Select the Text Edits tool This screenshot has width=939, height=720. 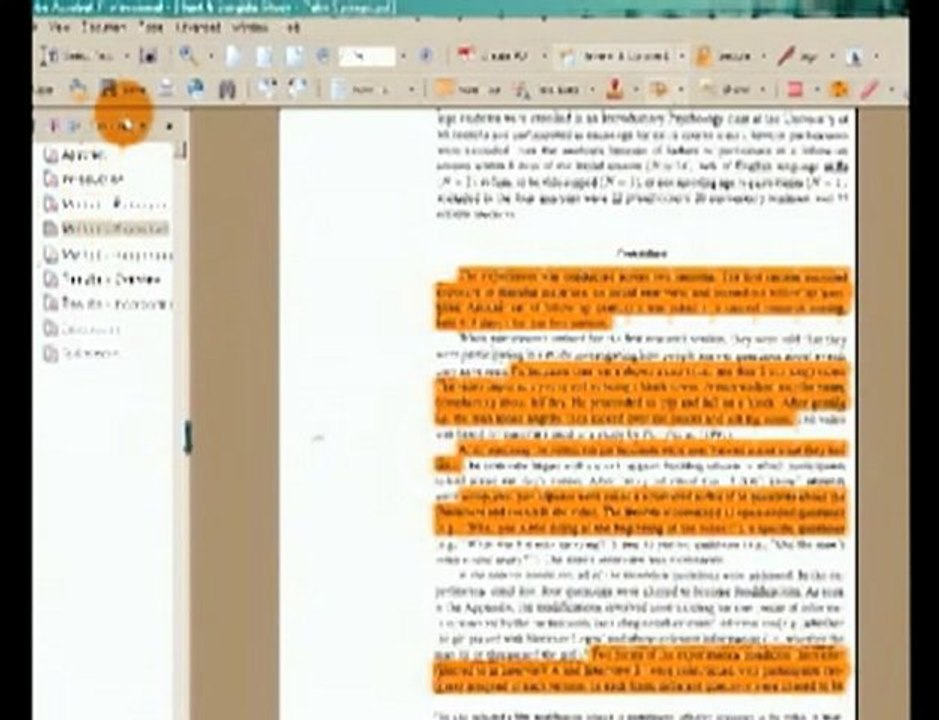[547, 90]
